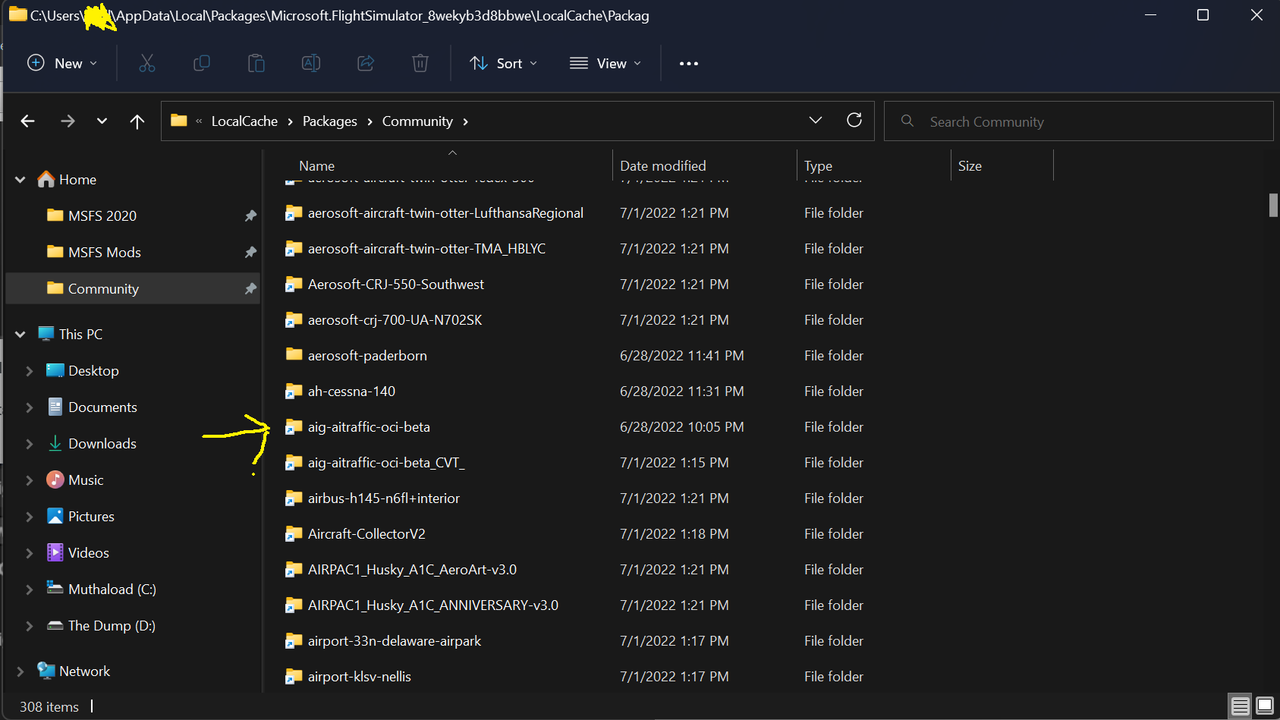This screenshot has width=1280, height=720.
Task: Click the ah-cessna-140 folder icon
Action: click(293, 391)
